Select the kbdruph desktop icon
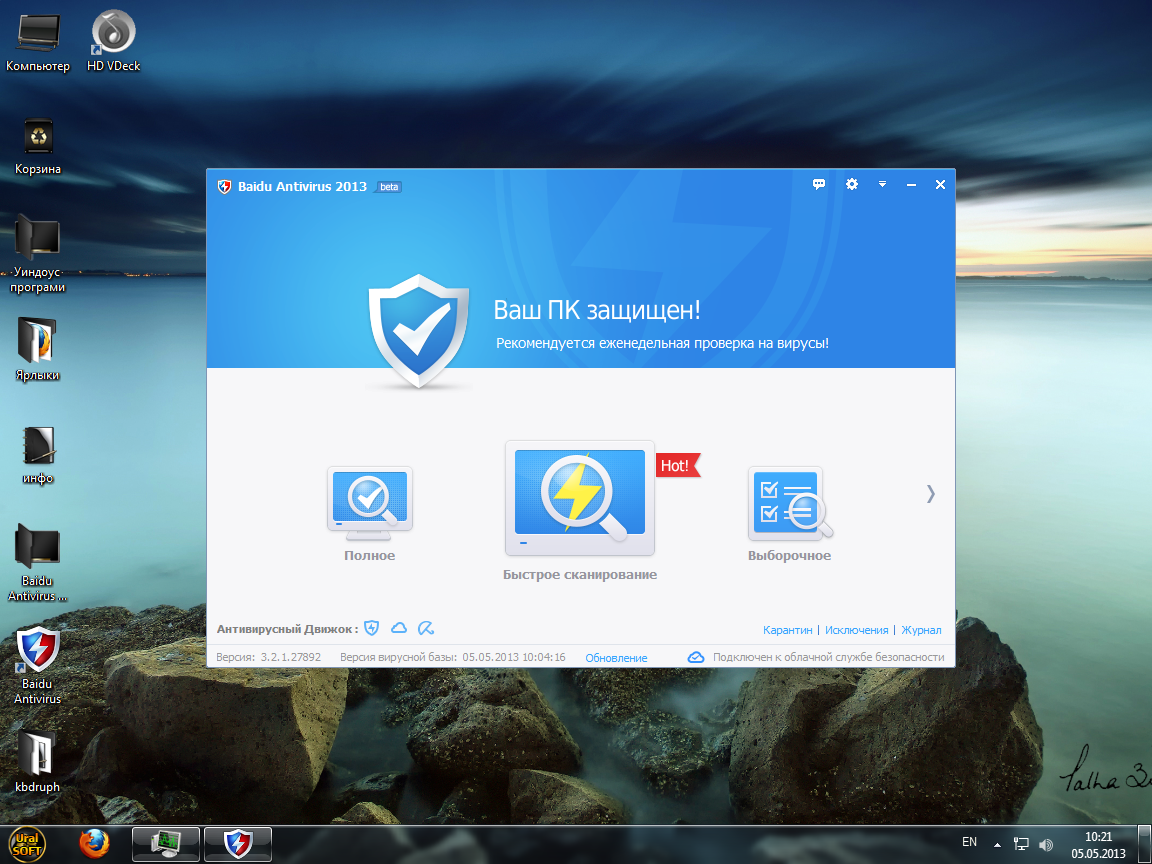Screen dimensions: 1152x864 point(37,761)
